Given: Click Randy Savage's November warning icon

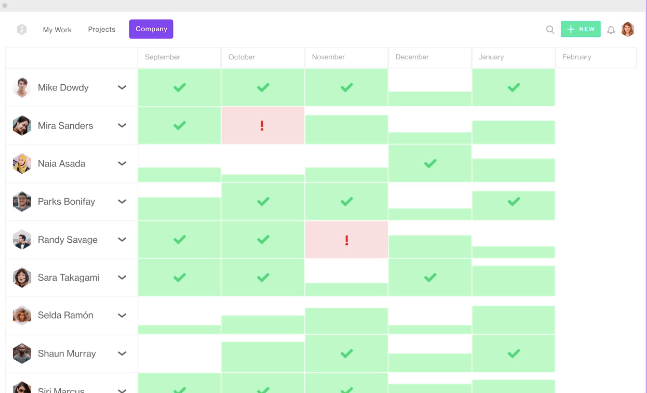Looking at the screenshot, I should coord(347,240).
